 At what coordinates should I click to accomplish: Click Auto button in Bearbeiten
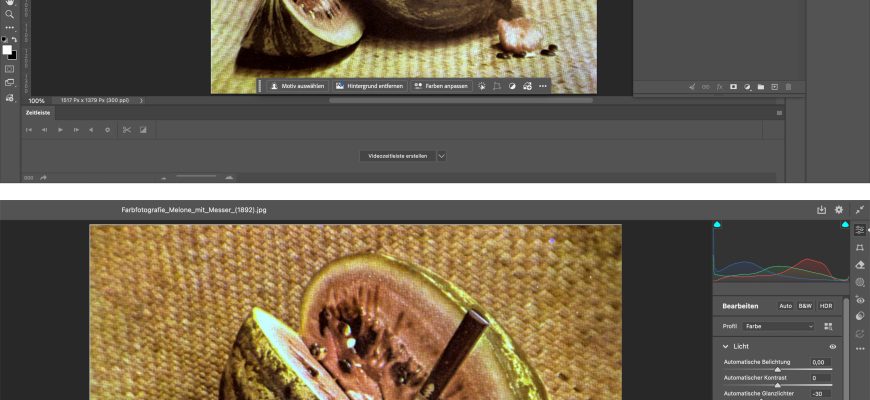click(786, 306)
